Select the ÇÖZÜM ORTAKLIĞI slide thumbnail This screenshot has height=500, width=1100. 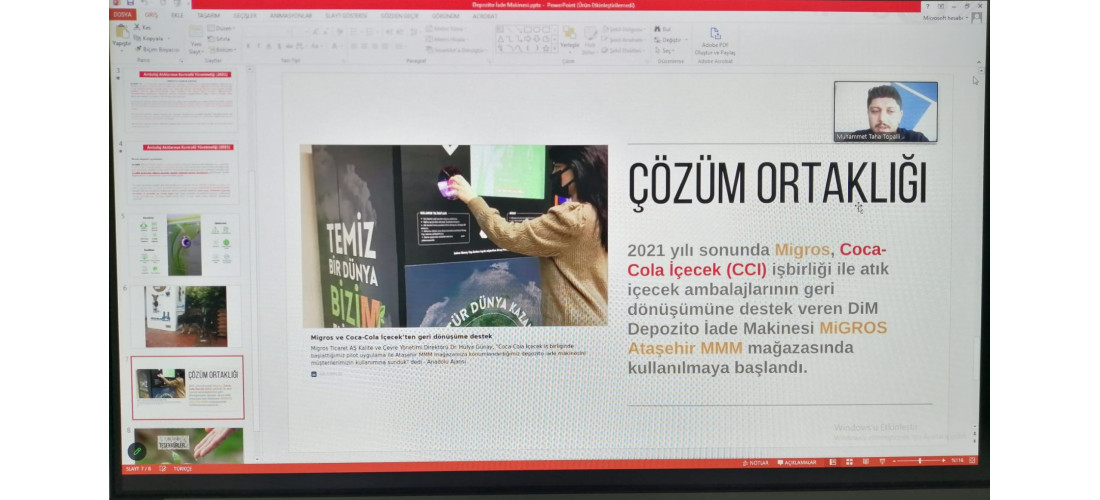(x=187, y=386)
